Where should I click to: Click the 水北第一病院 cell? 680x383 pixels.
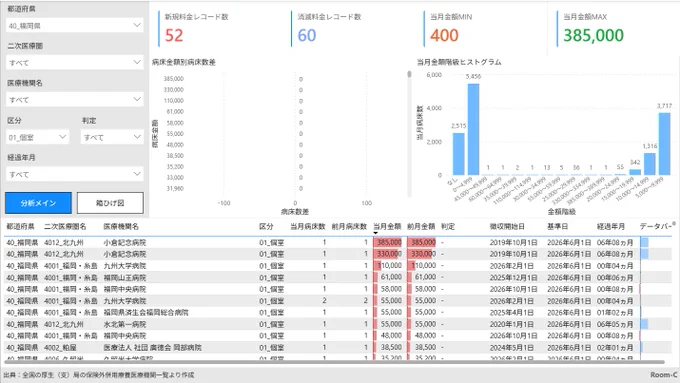point(124,324)
